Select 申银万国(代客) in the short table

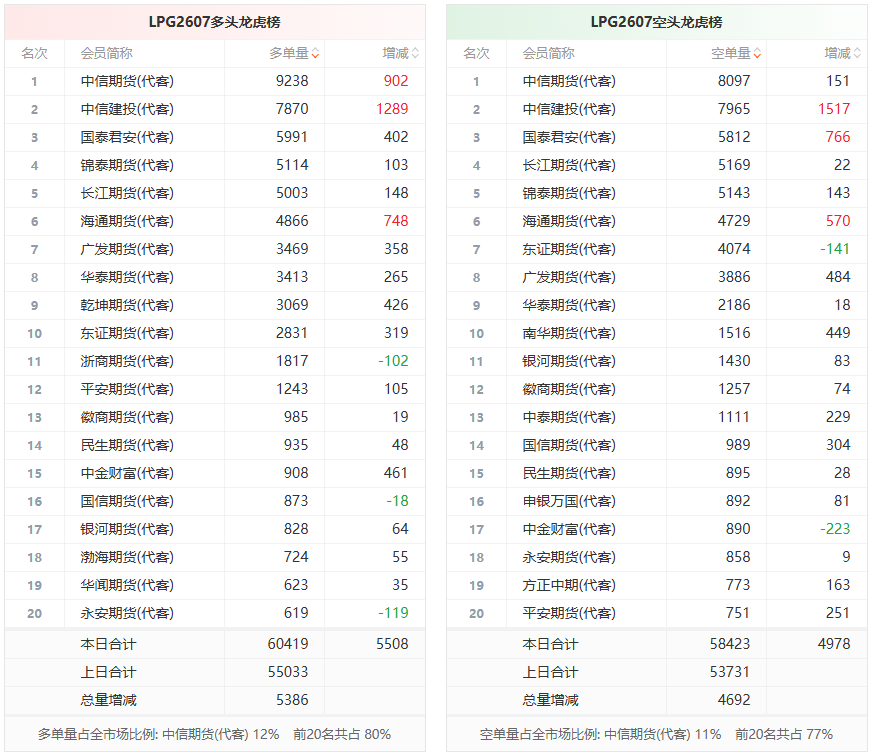(x=569, y=501)
